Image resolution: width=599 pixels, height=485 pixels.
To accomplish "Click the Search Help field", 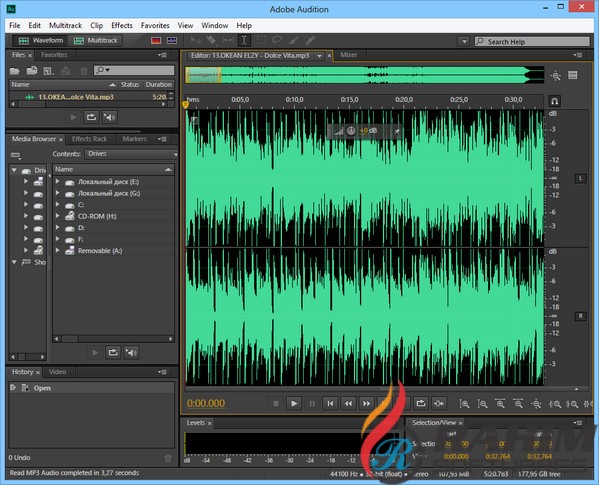I will (x=533, y=42).
